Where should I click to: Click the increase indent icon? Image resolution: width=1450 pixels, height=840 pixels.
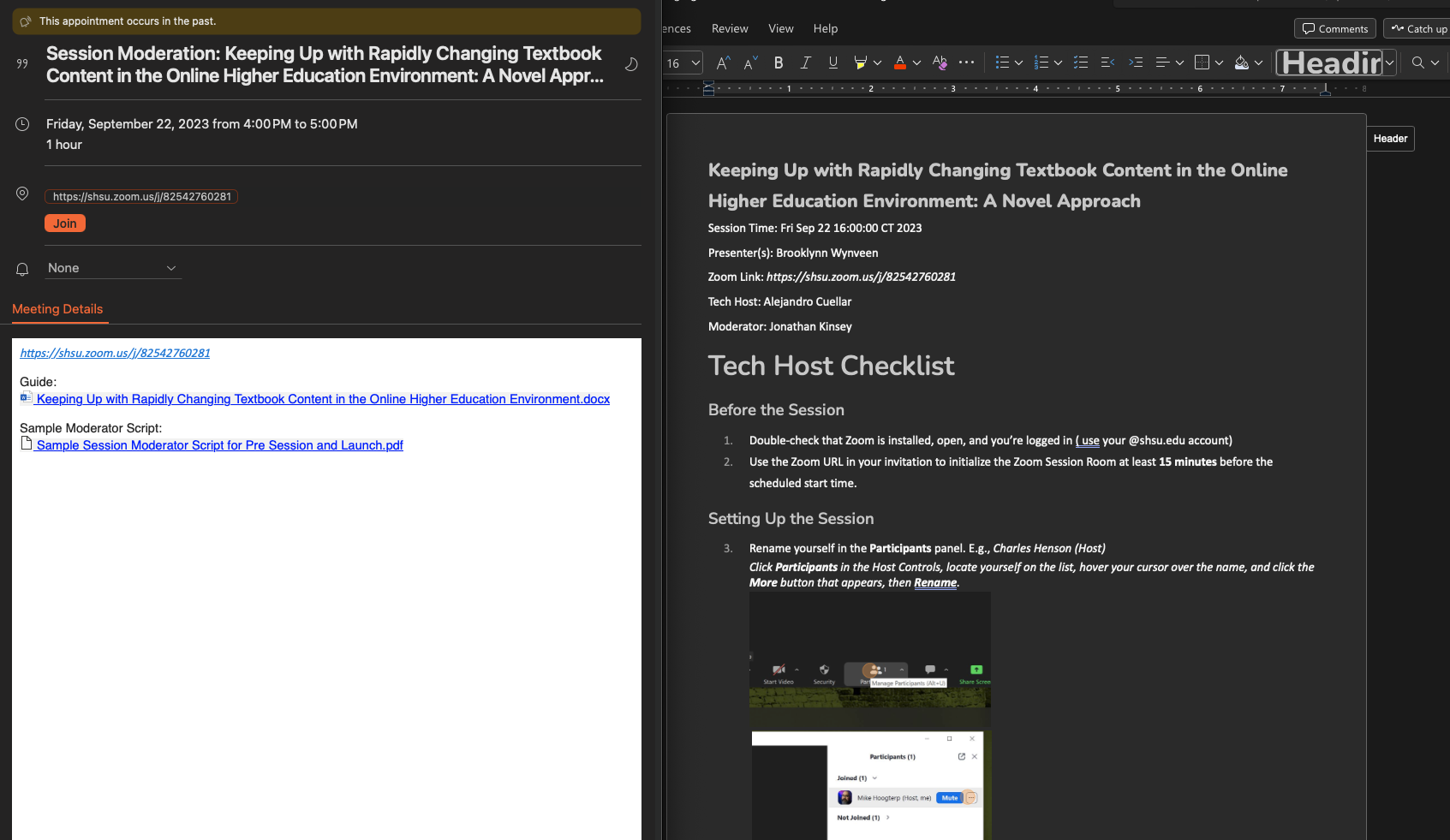point(1136,63)
